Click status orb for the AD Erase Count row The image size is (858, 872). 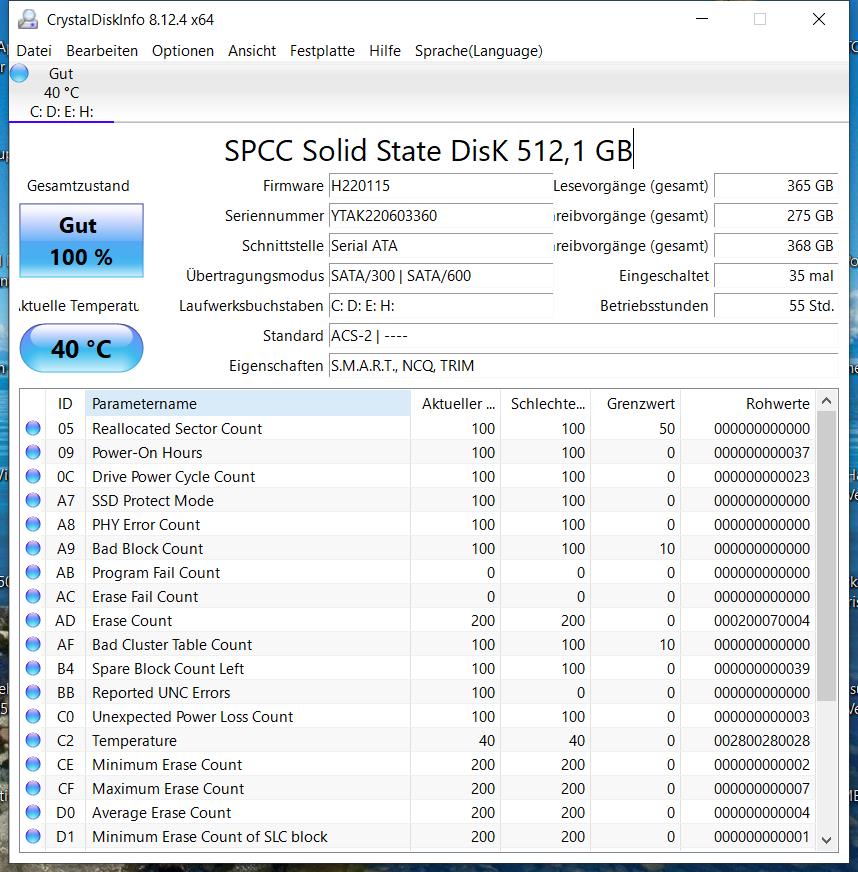[33, 620]
